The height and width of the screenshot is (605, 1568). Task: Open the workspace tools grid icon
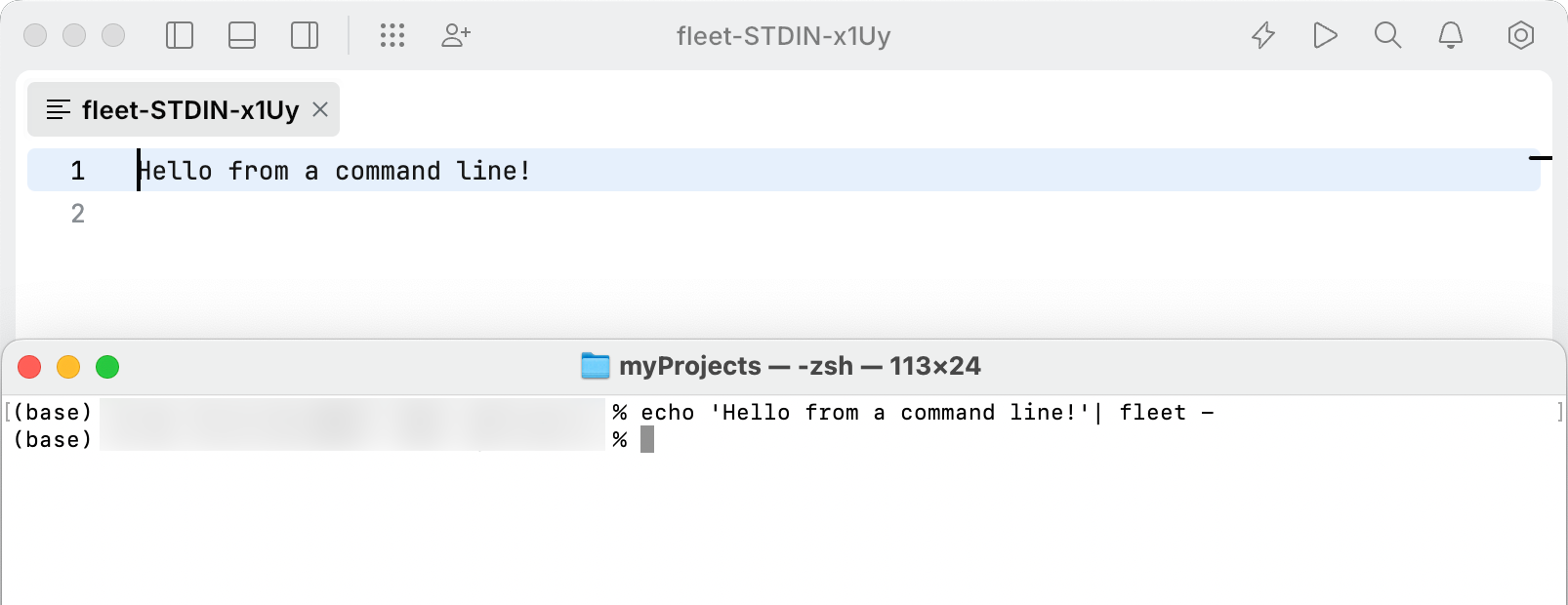392,35
